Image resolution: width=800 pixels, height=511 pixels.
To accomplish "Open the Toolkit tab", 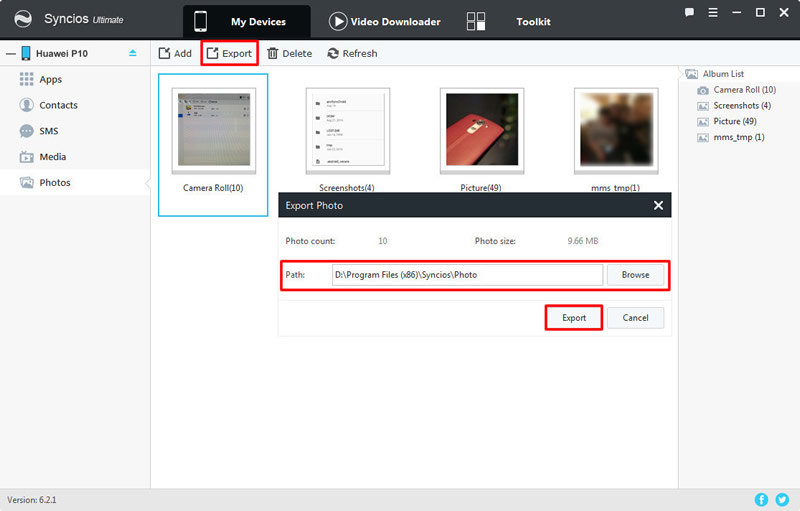I will [x=533, y=21].
